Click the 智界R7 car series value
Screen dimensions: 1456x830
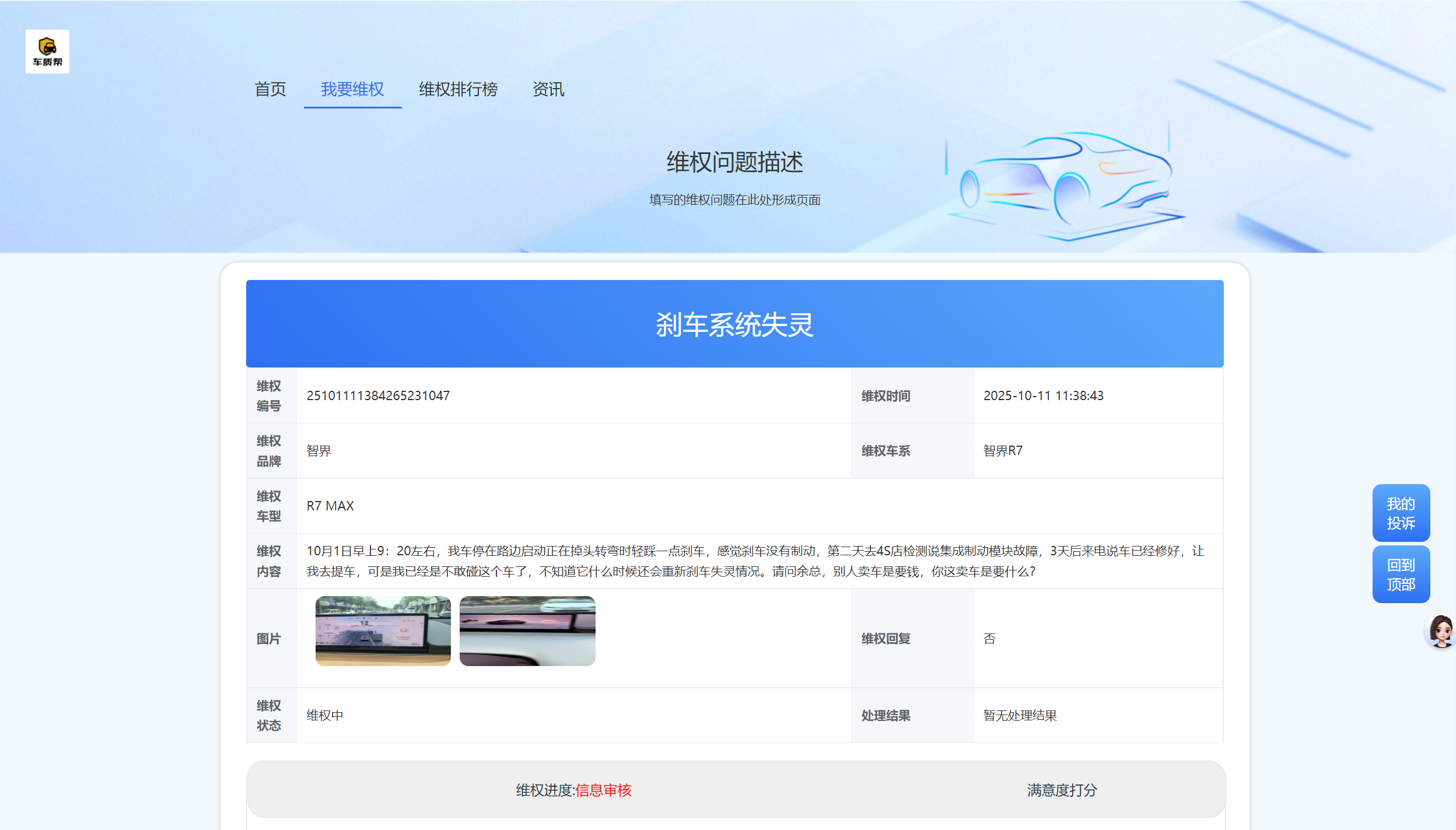1002,450
